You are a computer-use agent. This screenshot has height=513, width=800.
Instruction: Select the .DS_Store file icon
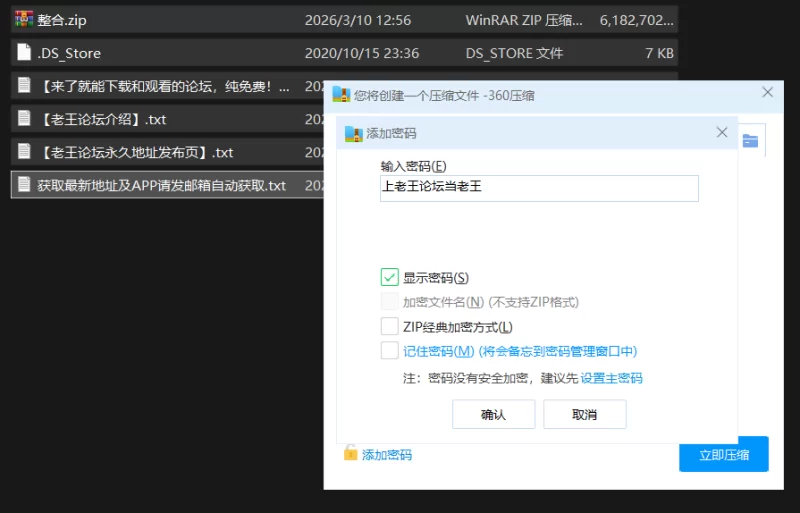point(24,53)
